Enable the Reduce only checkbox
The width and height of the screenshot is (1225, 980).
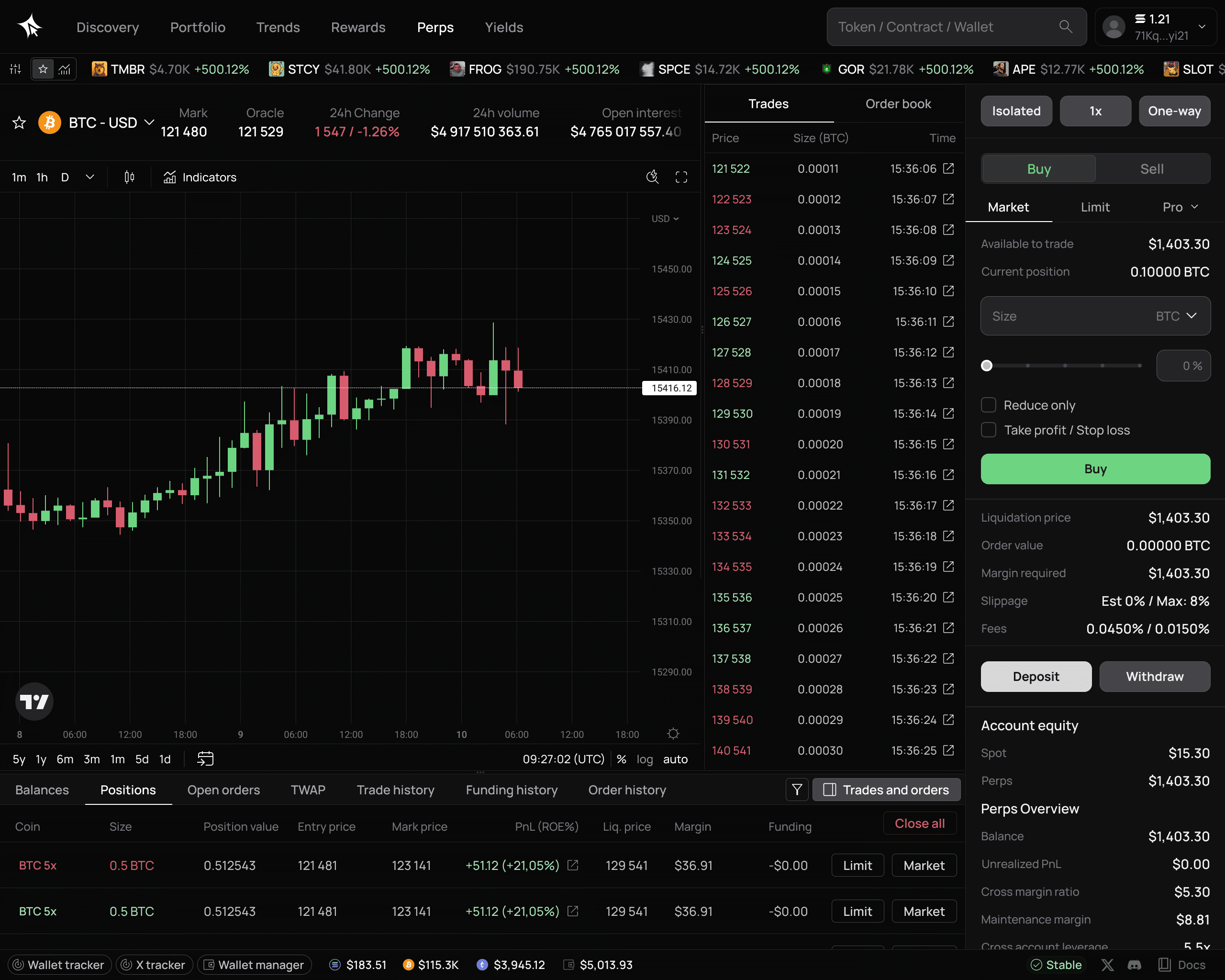(989, 404)
